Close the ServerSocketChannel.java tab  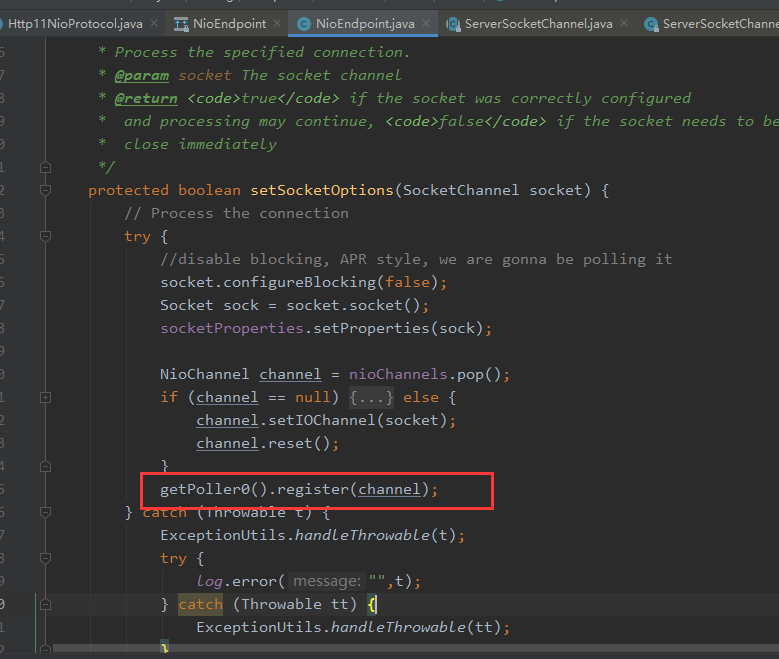(x=624, y=23)
